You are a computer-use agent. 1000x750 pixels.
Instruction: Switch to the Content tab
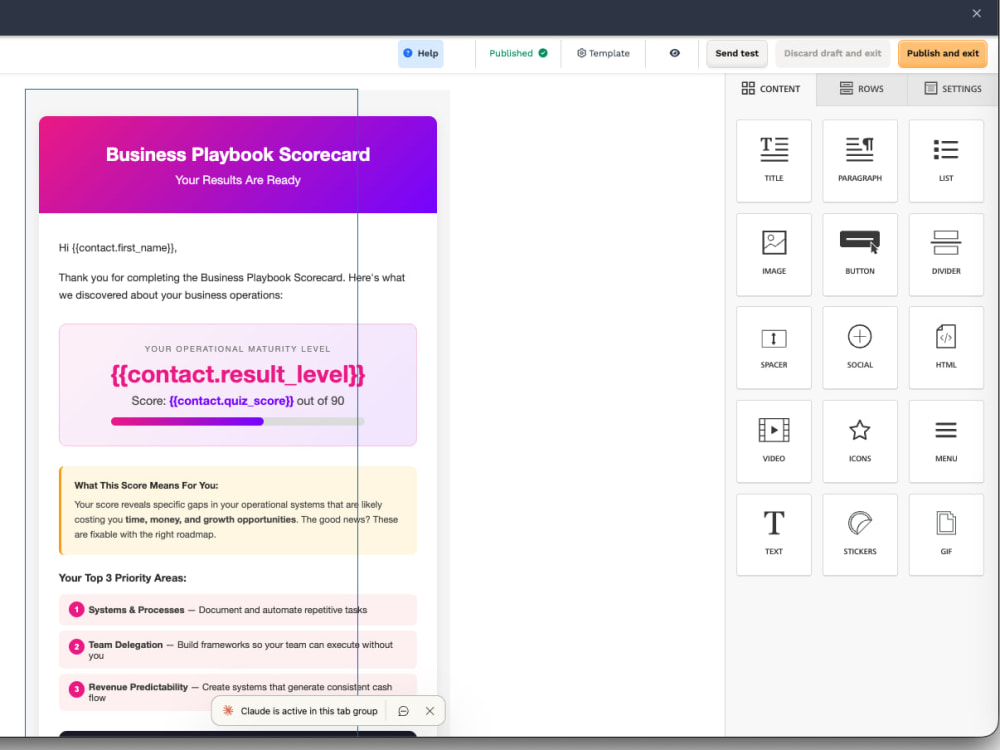pos(770,89)
